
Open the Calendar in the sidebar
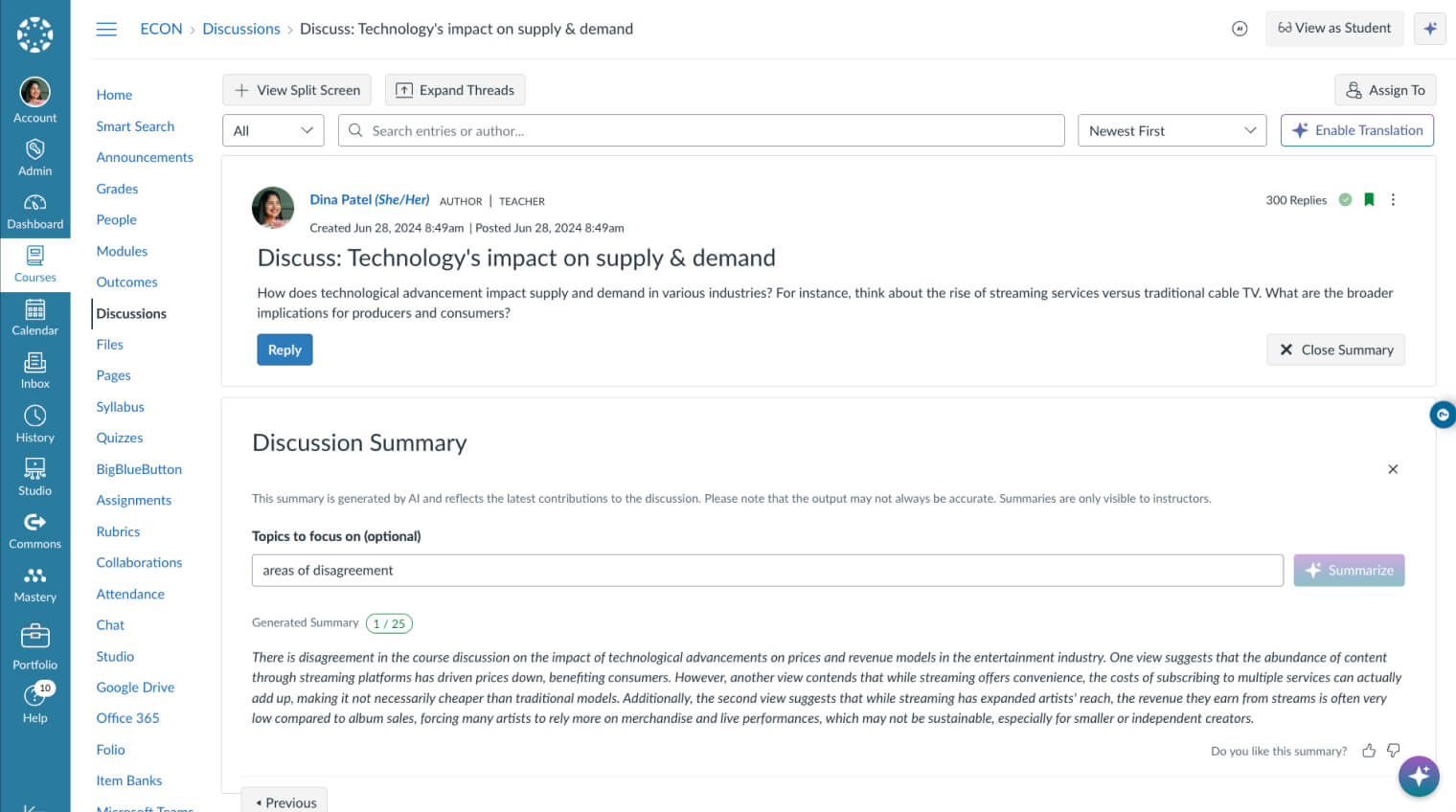click(x=34, y=316)
